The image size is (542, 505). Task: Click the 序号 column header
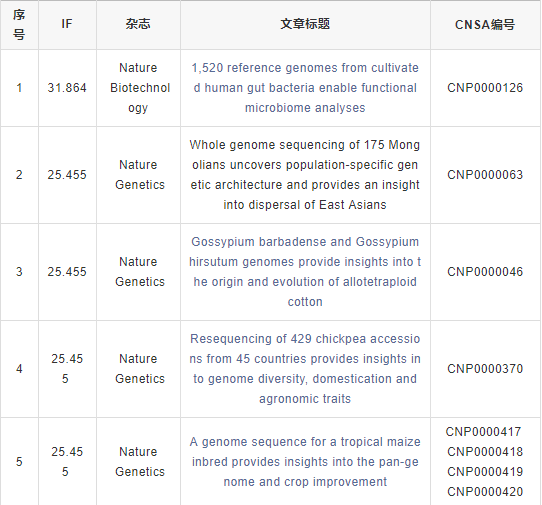pos(19,25)
